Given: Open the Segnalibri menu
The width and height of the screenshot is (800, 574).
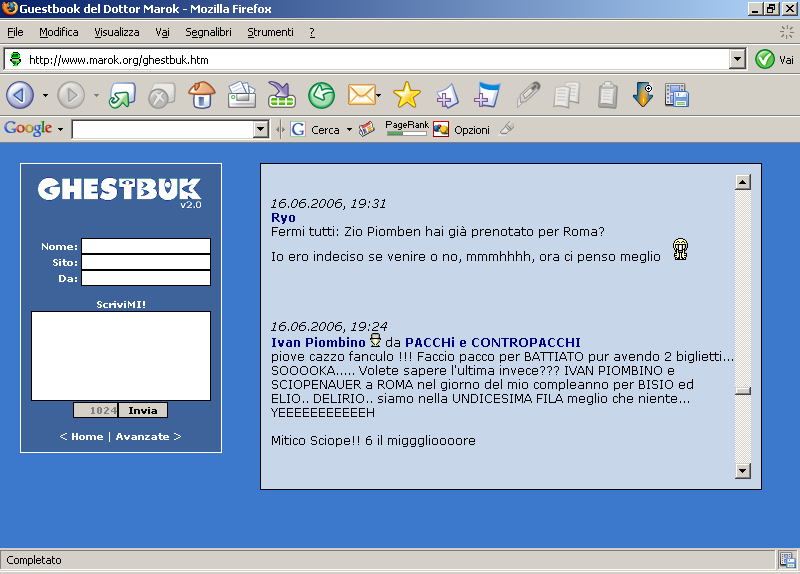Looking at the screenshot, I should (208, 32).
